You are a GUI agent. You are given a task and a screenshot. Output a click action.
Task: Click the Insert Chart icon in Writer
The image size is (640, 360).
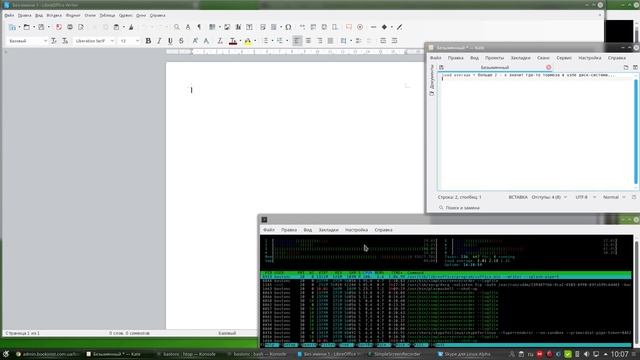238,27
